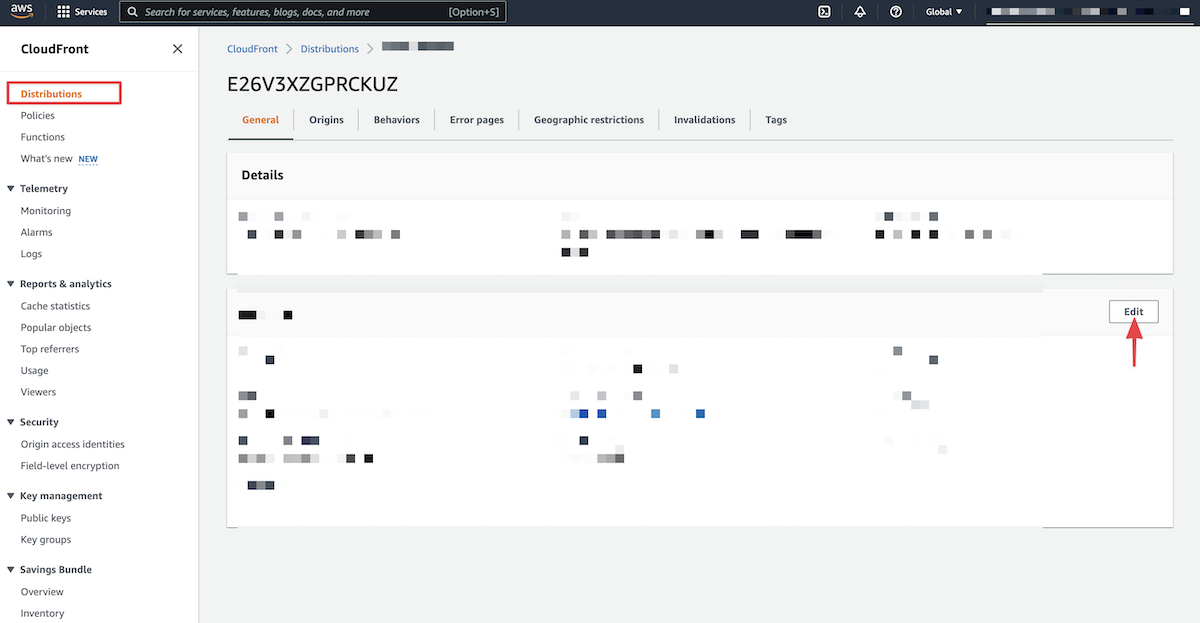Click the Details section heading
Screen dimensions: 1200x623
click(262, 175)
